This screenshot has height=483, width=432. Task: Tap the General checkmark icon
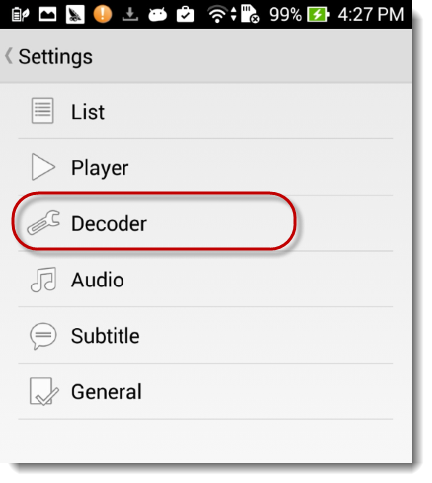pos(44,391)
